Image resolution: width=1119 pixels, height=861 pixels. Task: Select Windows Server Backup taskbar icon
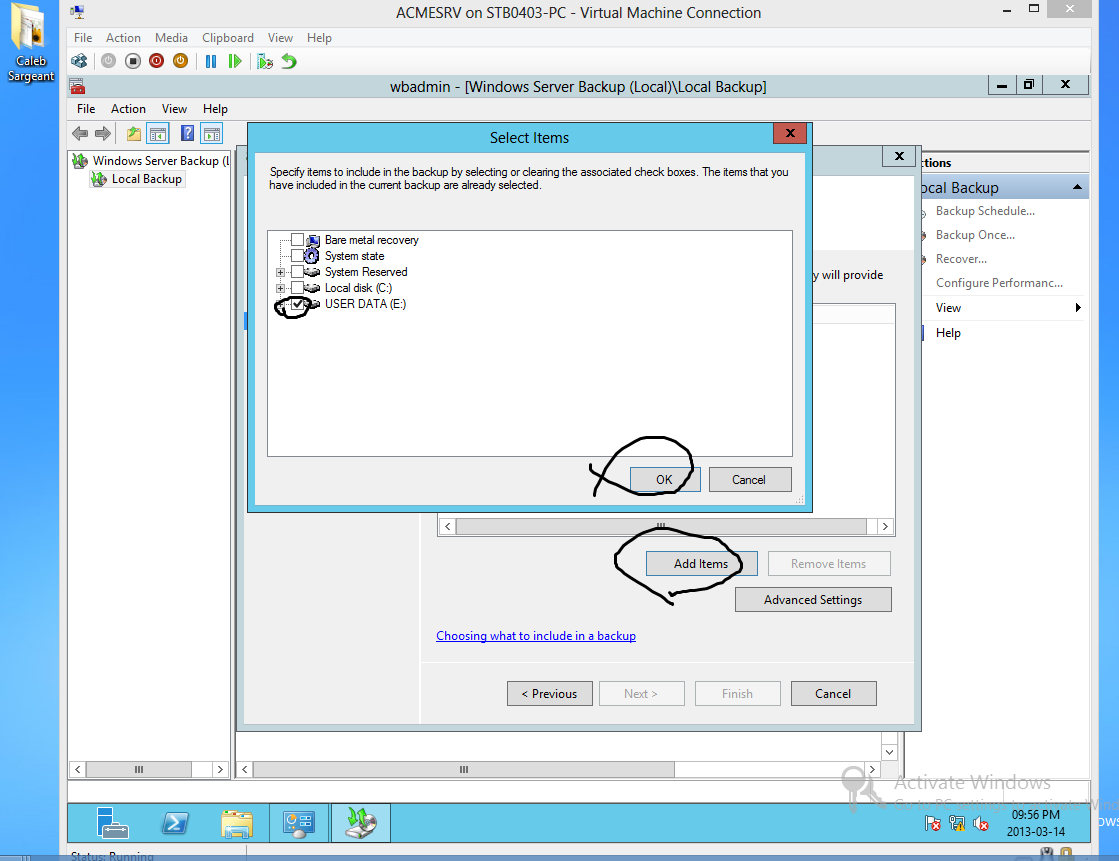tap(361, 823)
